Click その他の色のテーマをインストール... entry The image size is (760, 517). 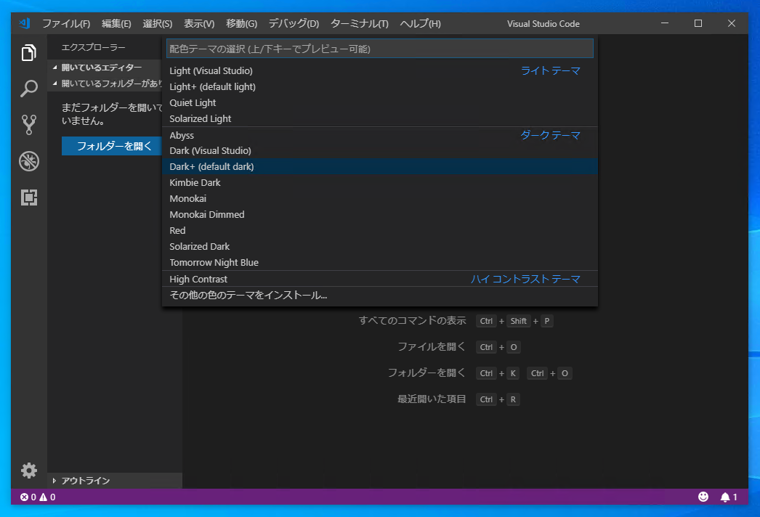coord(380,295)
